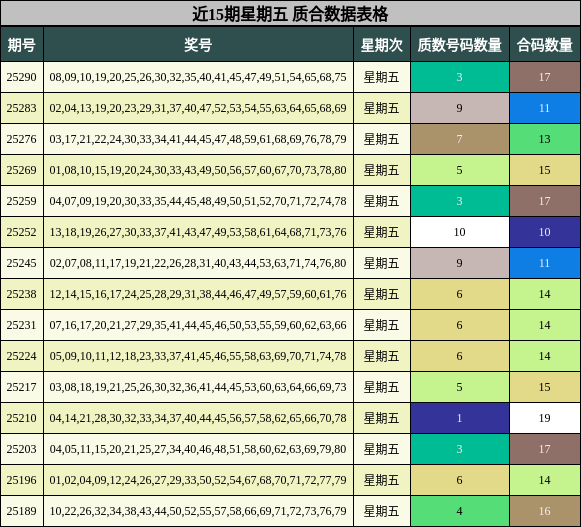Click issue number 25224
The height and width of the screenshot is (527, 581).
point(21,356)
